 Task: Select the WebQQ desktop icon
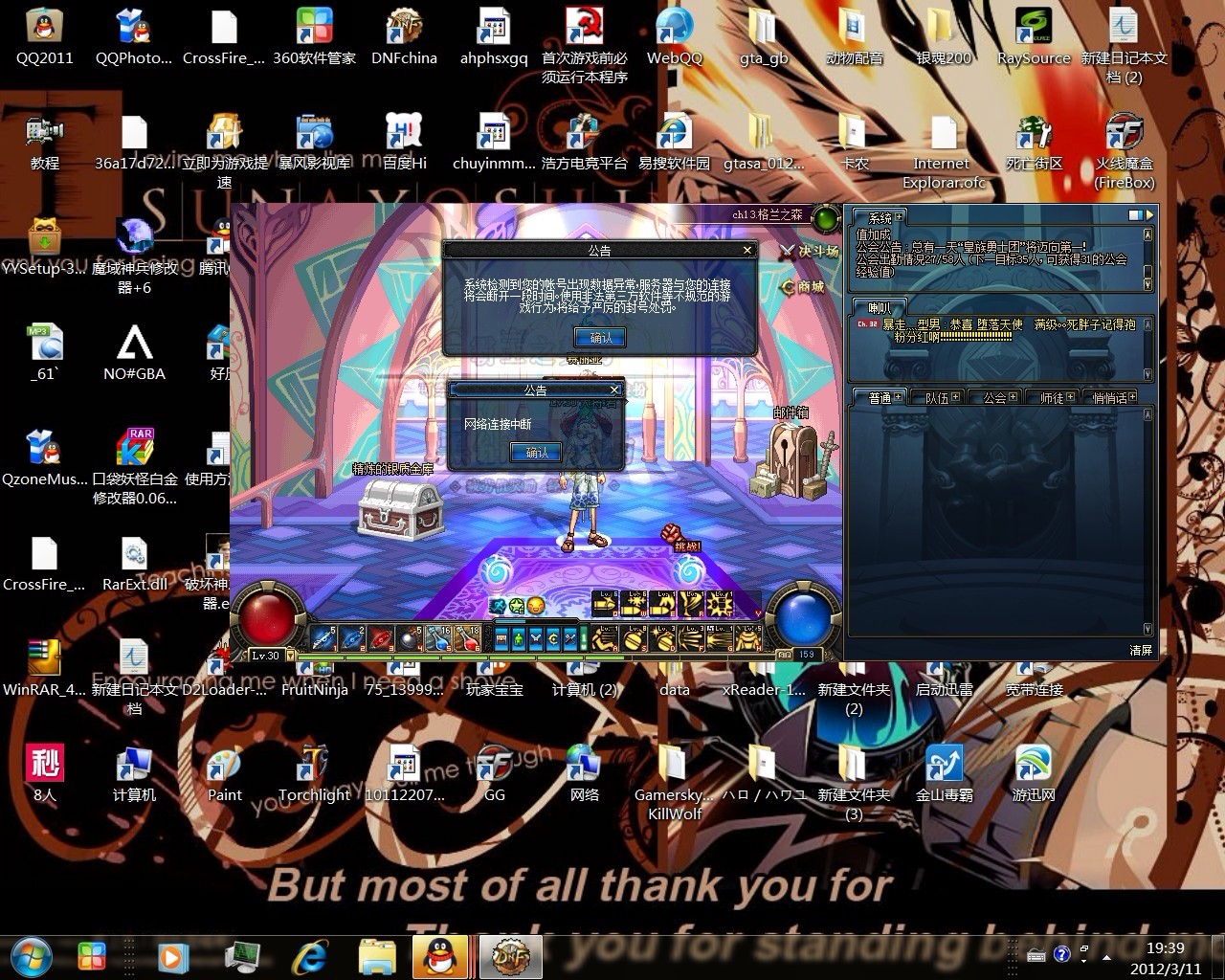(675, 37)
